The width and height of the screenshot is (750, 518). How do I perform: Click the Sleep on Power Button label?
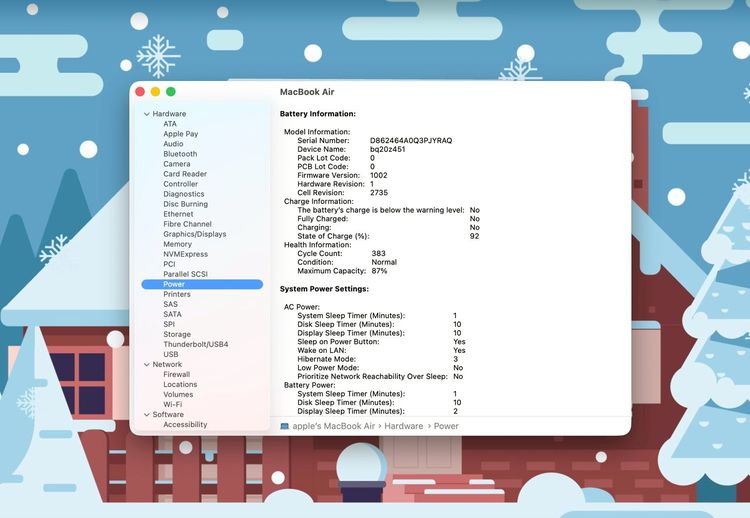[338, 342]
